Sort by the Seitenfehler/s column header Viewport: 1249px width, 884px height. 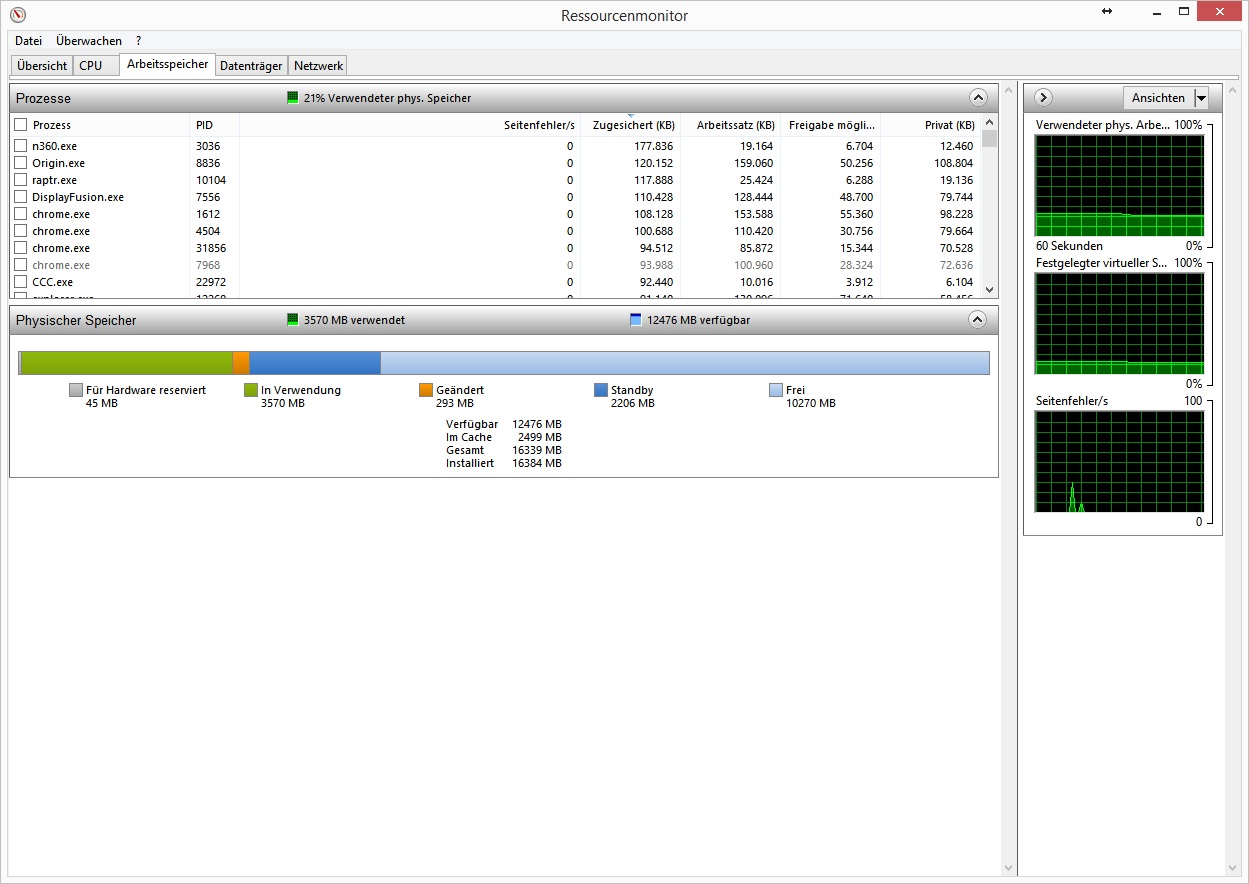pyautogui.click(x=410, y=125)
